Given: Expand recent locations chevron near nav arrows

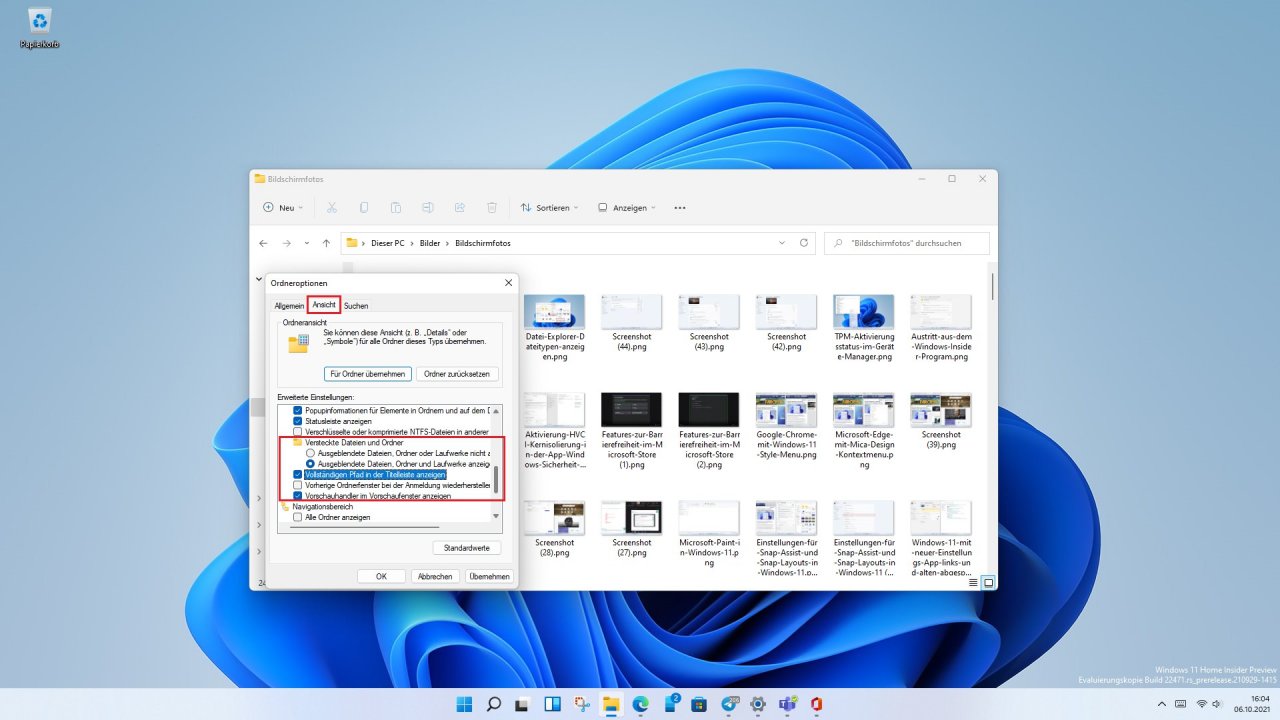Looking at the screenshot, I should [306, 243].
